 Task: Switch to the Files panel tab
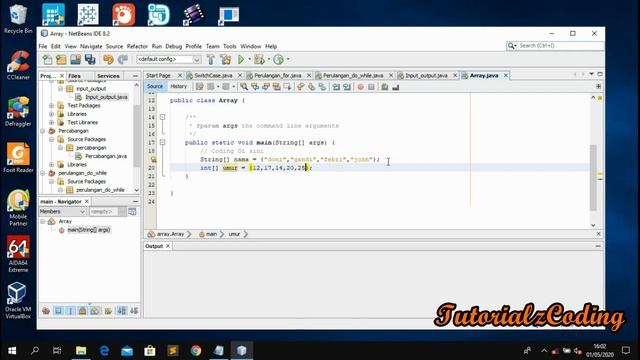coord(74,76)
